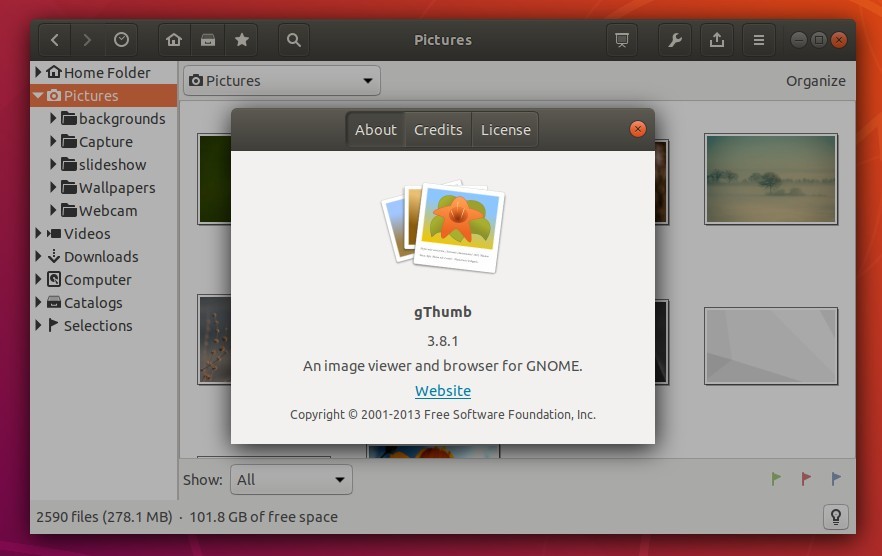Toggle the lightbulb properties button
The width and height of the screenshot is (882, 556).
(835, 517)
